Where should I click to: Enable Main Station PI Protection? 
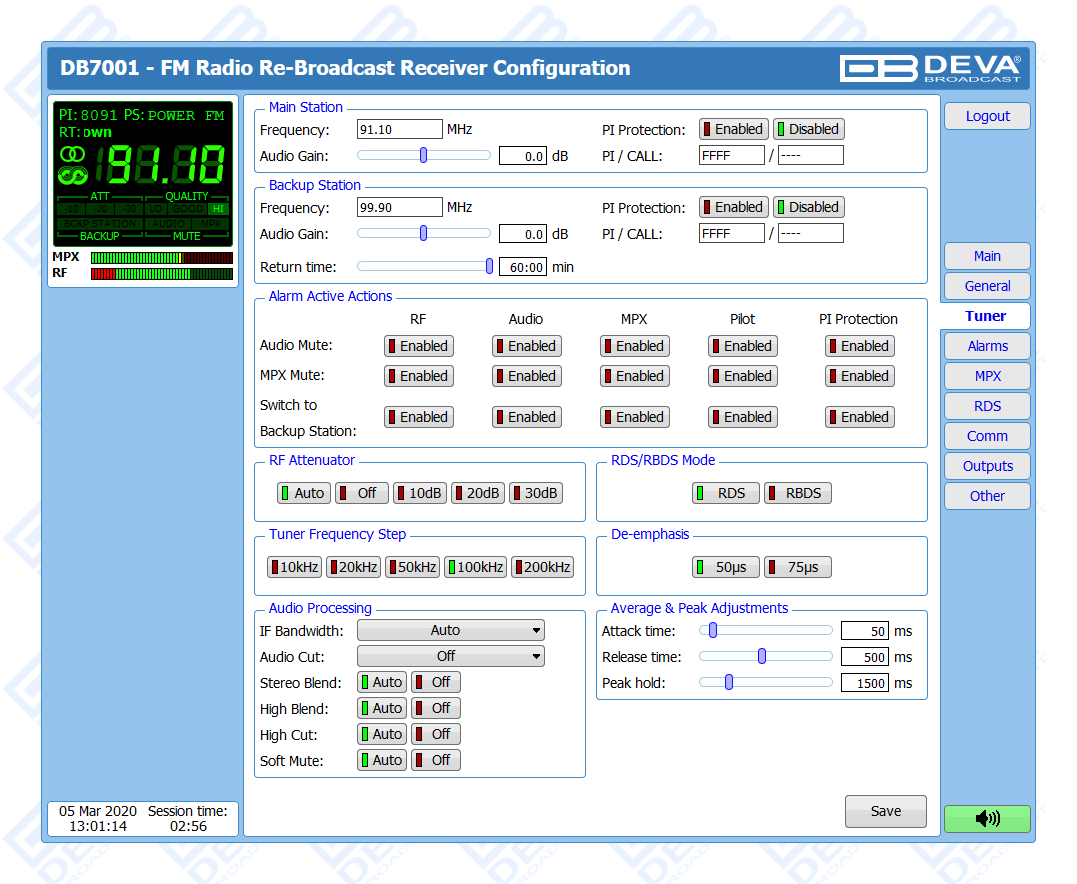click(x=732, y=129)
